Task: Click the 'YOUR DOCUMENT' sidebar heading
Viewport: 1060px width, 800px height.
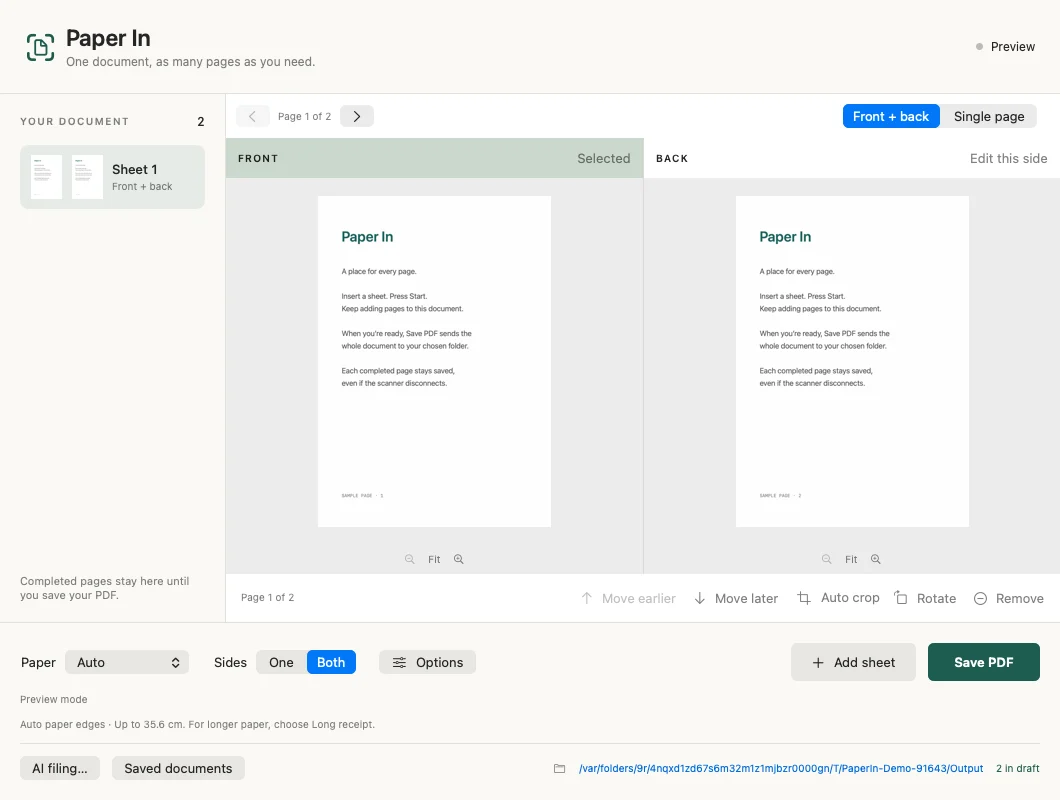Action: click(x=74, y=122)
